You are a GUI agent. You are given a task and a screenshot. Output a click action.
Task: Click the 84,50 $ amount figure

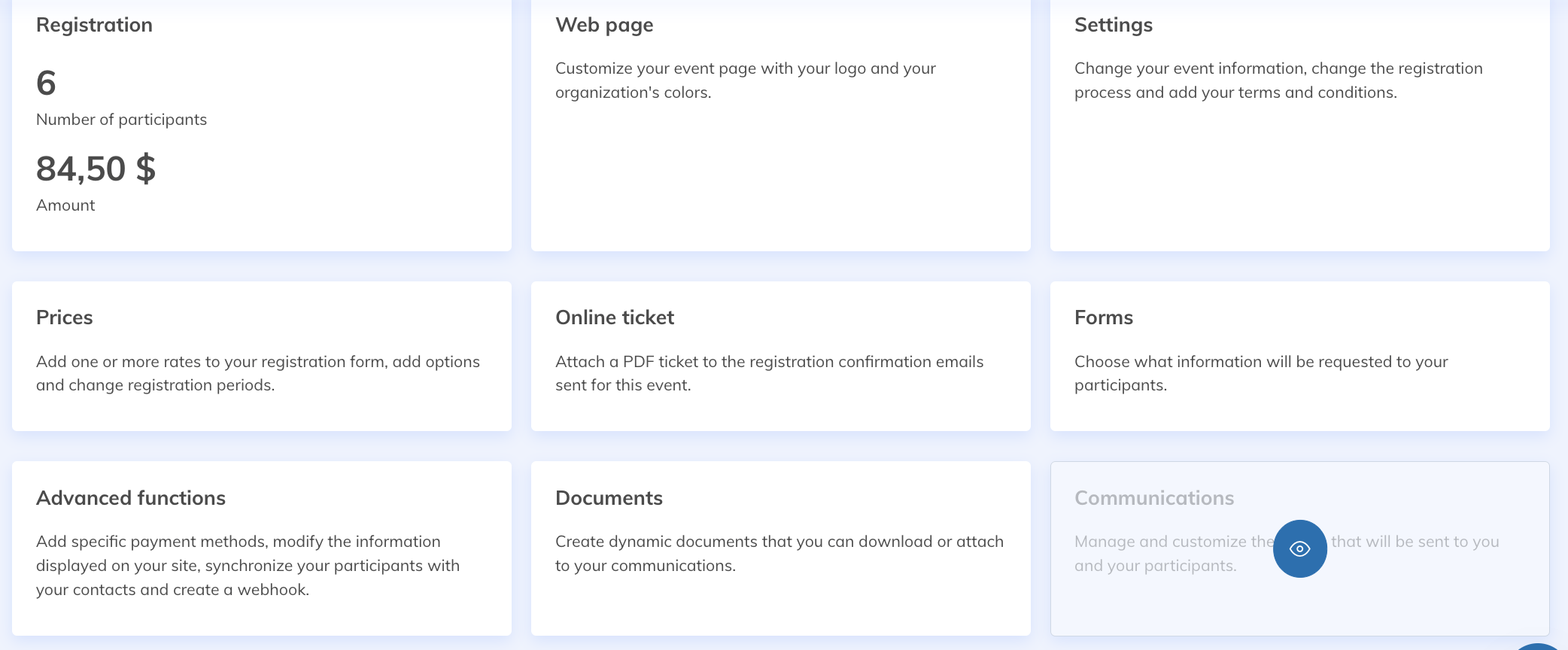96,169
